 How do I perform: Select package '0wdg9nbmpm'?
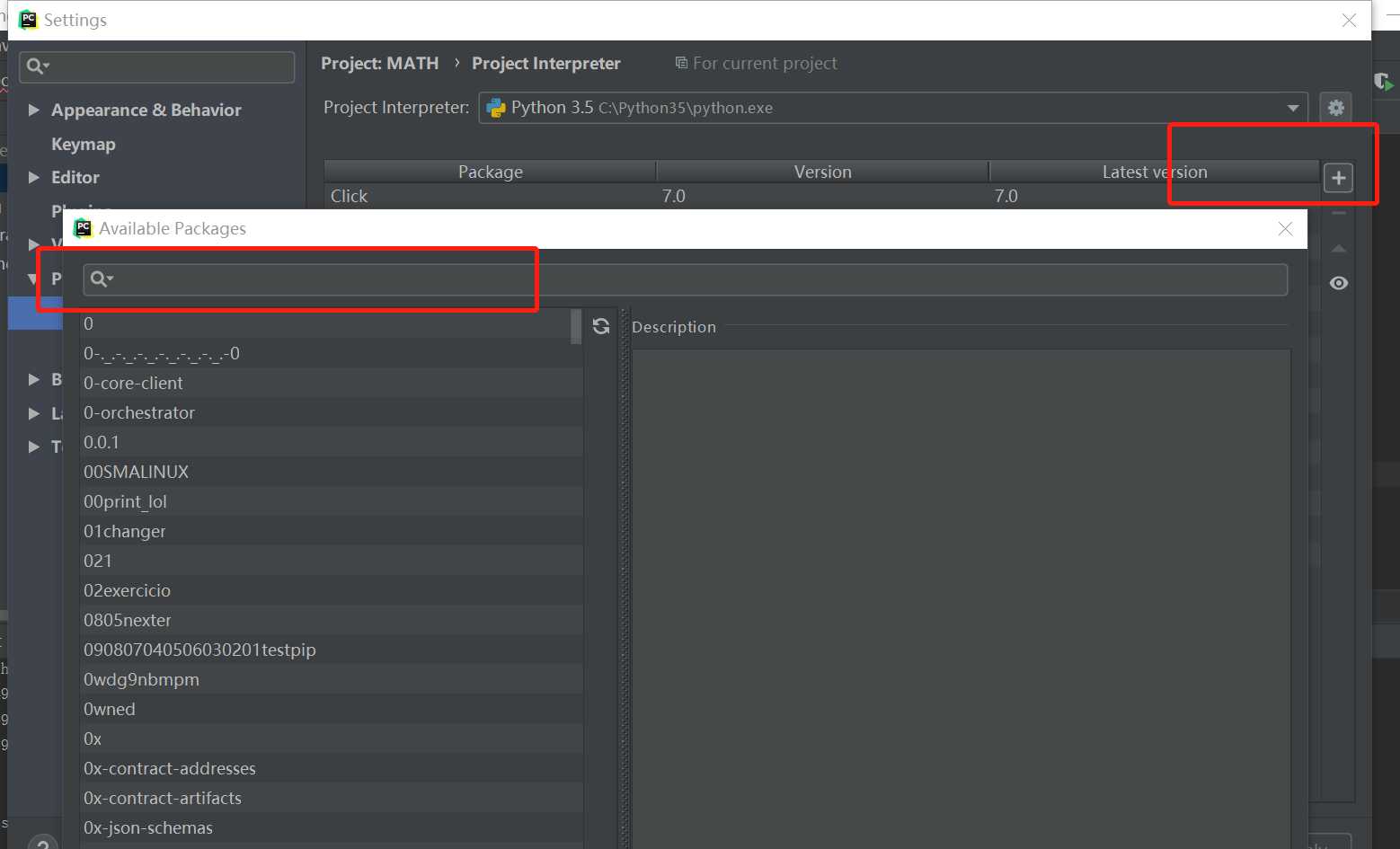coord(332,679)
